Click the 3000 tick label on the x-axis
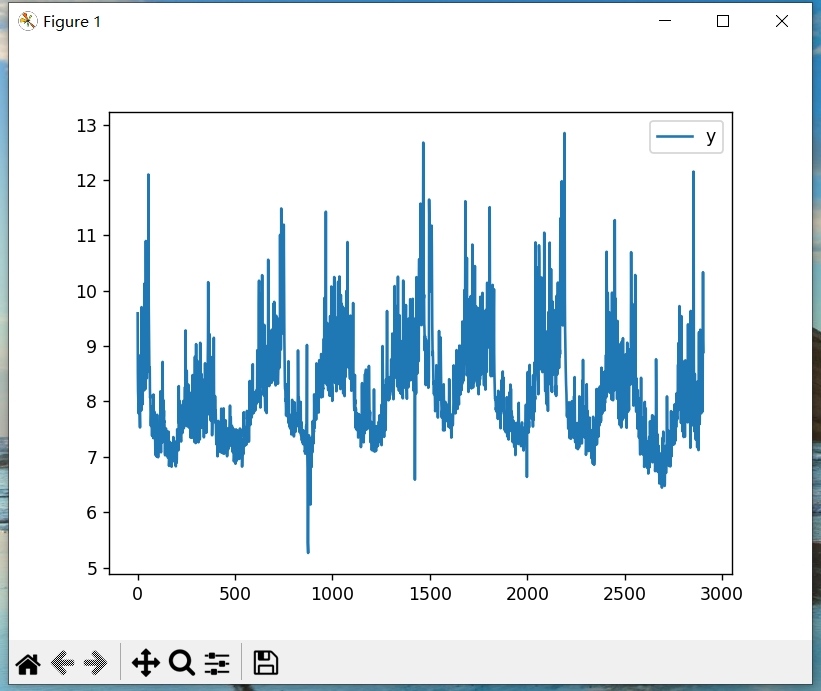 coord(721,594)
